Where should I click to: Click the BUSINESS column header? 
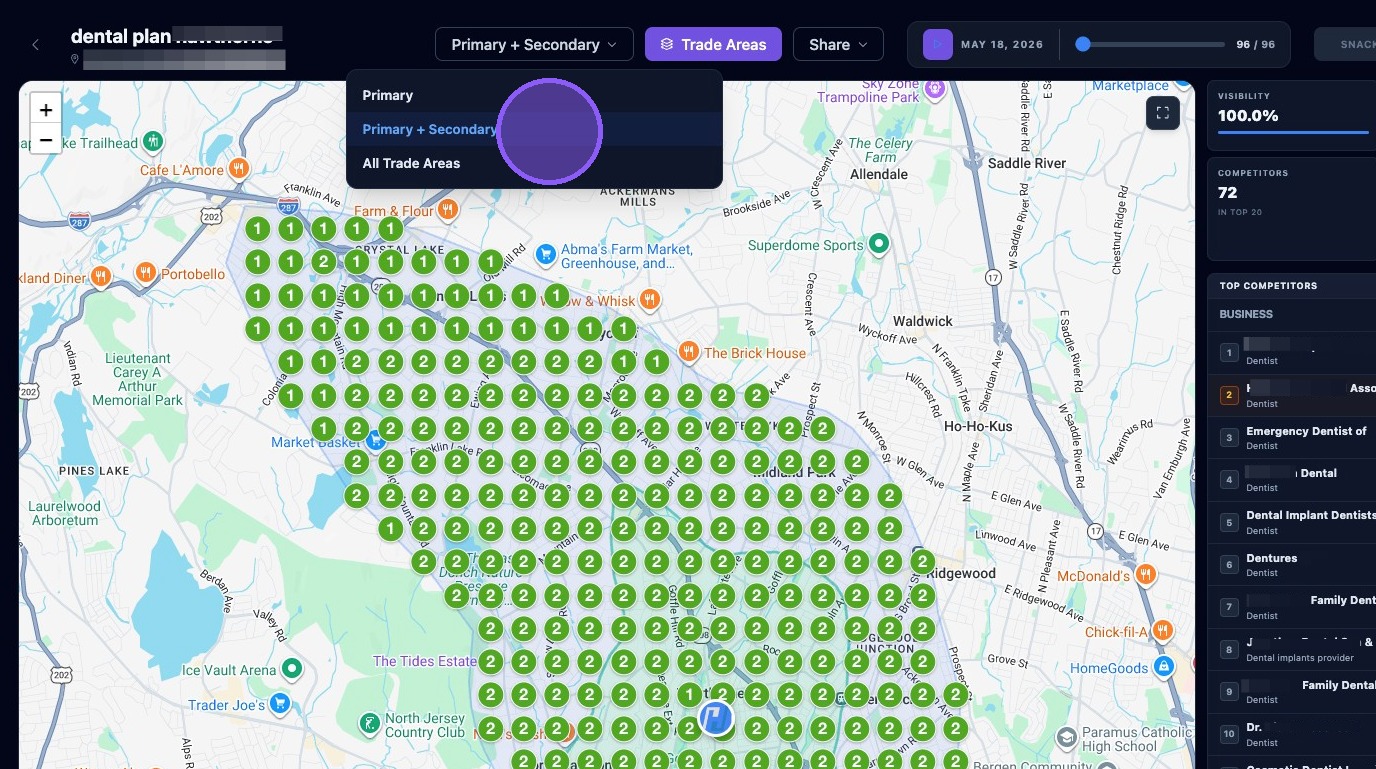pos(1246,314)
